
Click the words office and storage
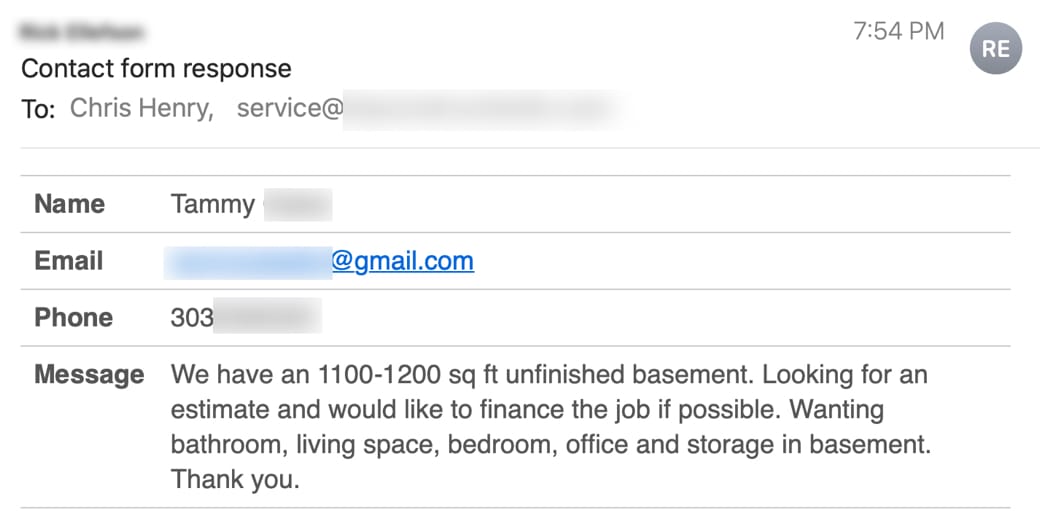[679, 444]
